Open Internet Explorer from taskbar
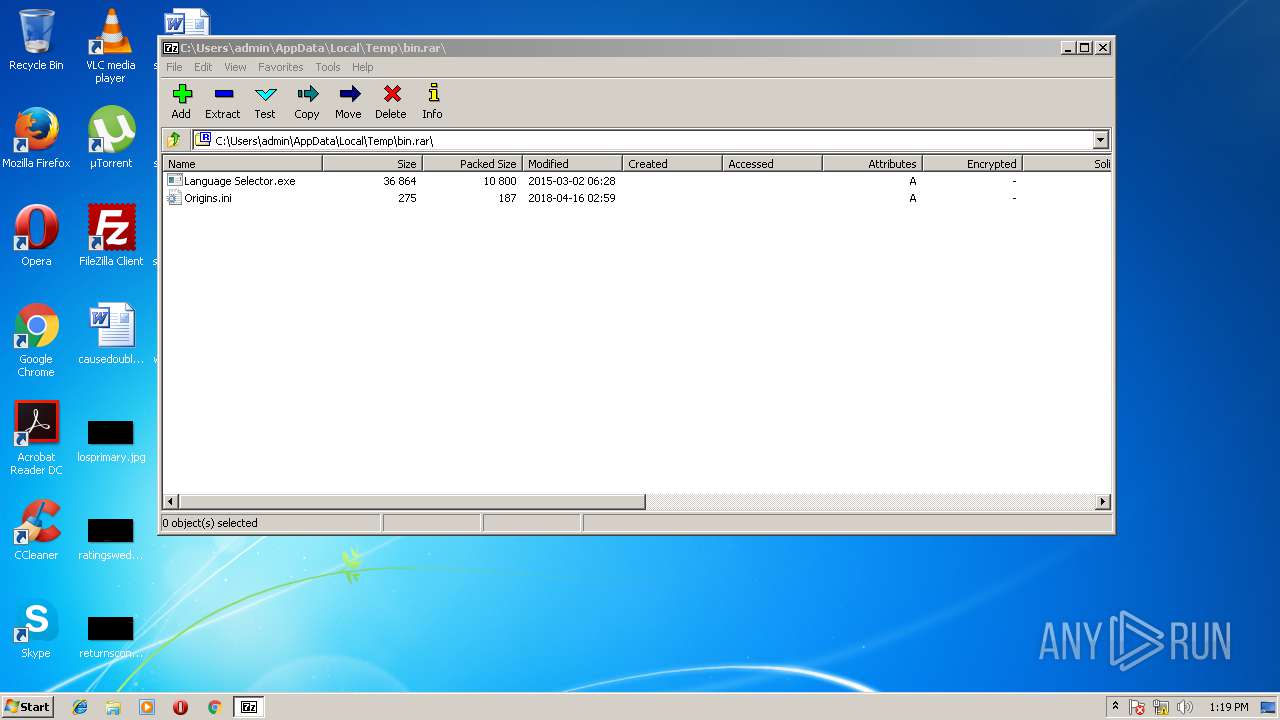The height and width of the screenshot is (720, 1280). (x=80, y=707)
